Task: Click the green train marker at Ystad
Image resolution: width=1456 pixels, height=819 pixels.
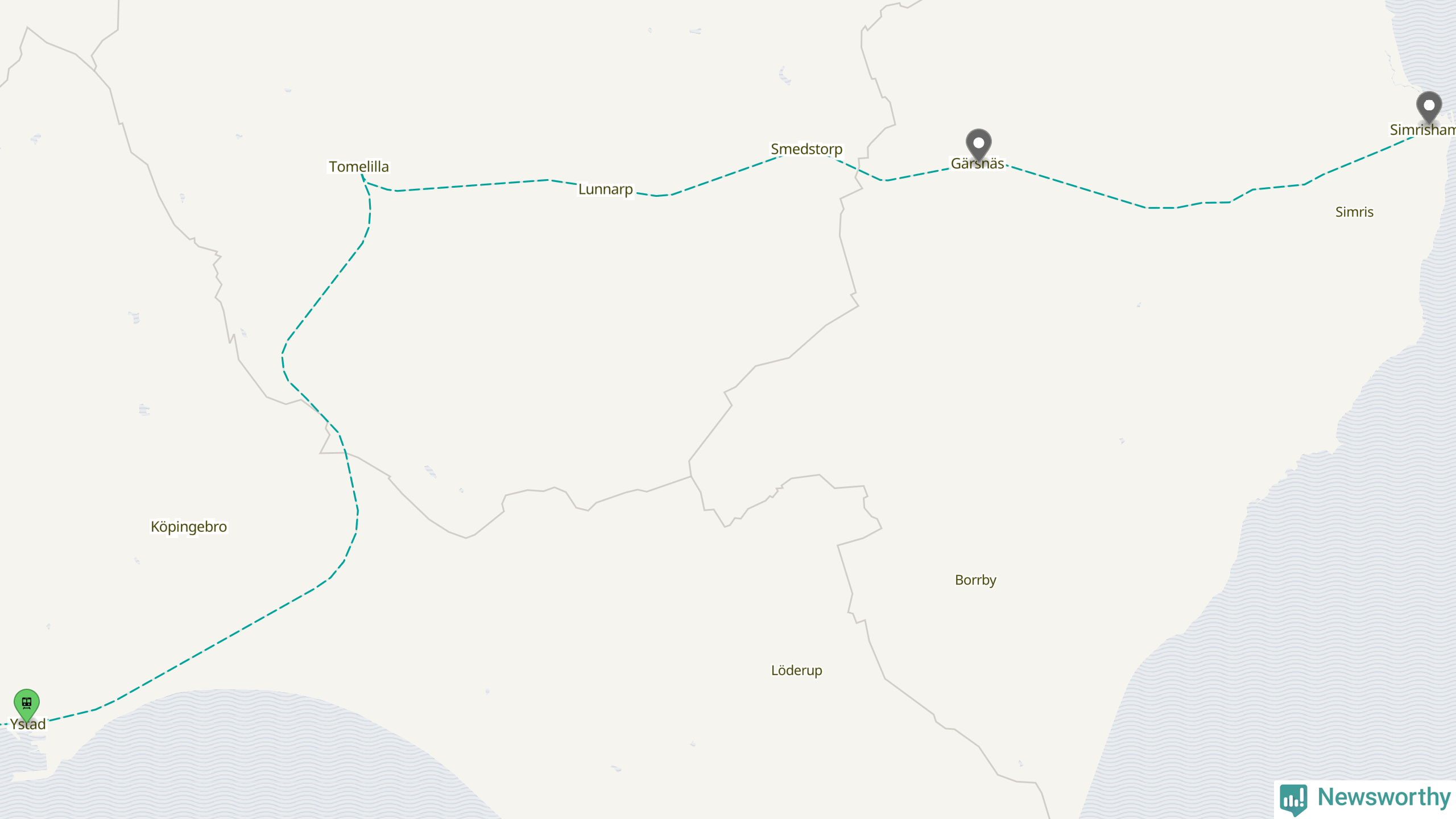Action: pos(27,704)
